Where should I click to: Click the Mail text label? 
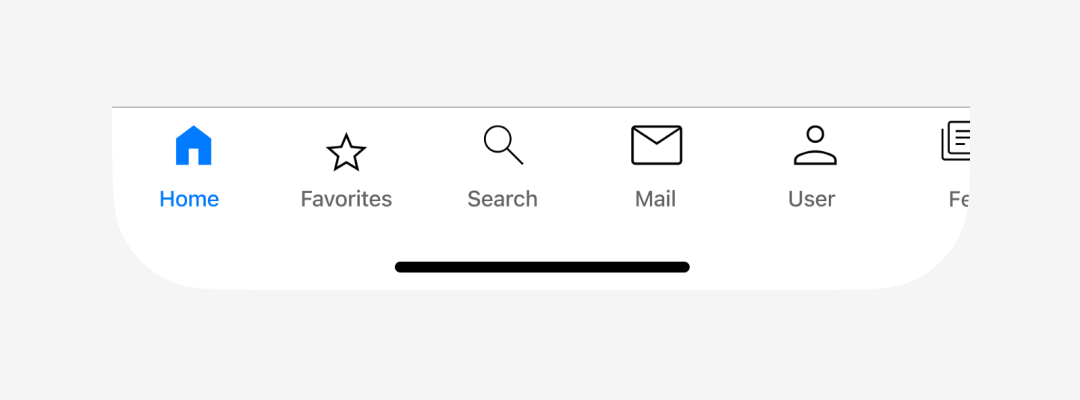pos(655,199)
